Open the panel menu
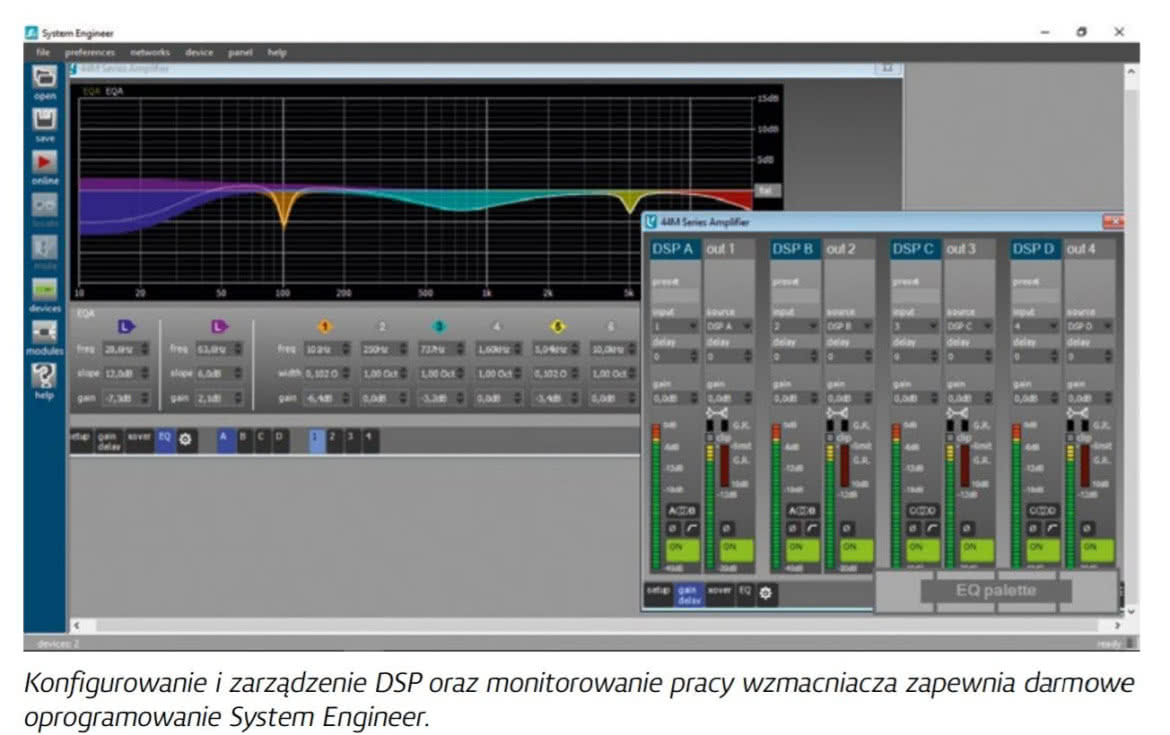The image size is (1170, 735). (x=240, y=52)
